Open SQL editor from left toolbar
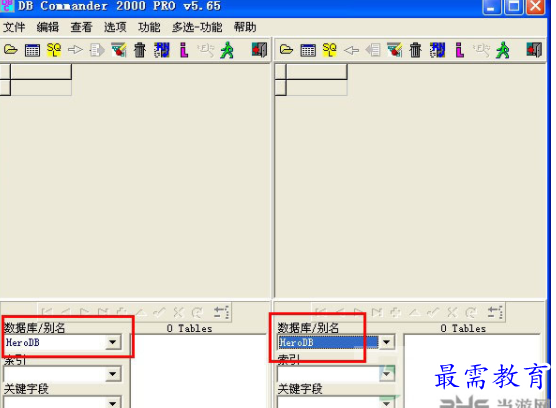Screen dimensions: 556x408 54,50
